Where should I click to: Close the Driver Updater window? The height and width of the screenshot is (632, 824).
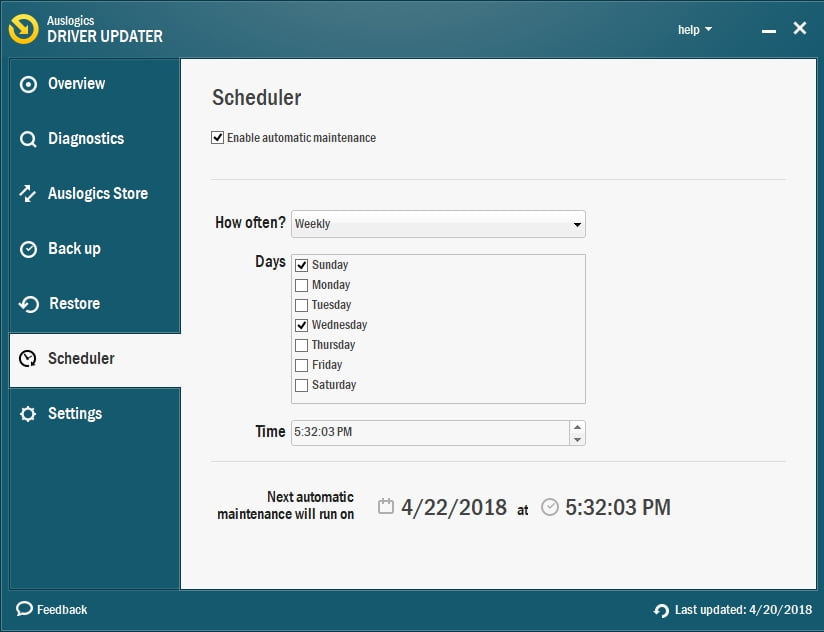click(800, 28)
